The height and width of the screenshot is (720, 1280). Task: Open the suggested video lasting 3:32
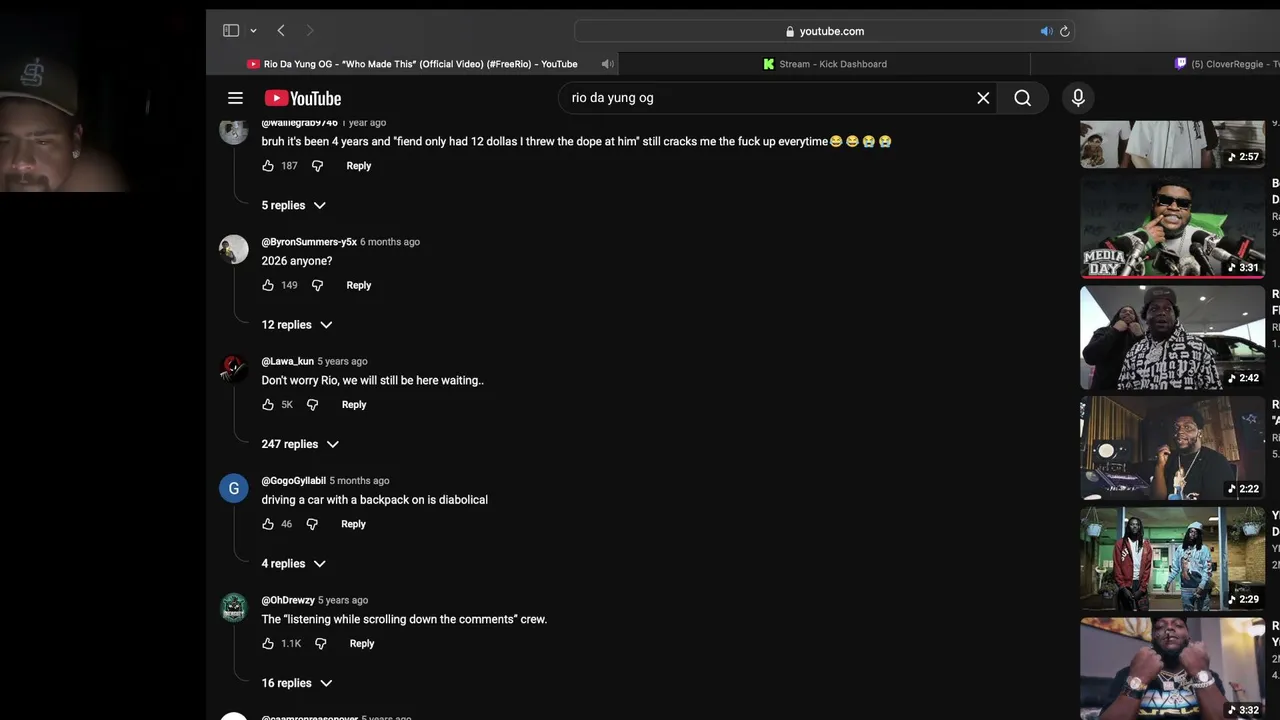tap(1172, 669)
